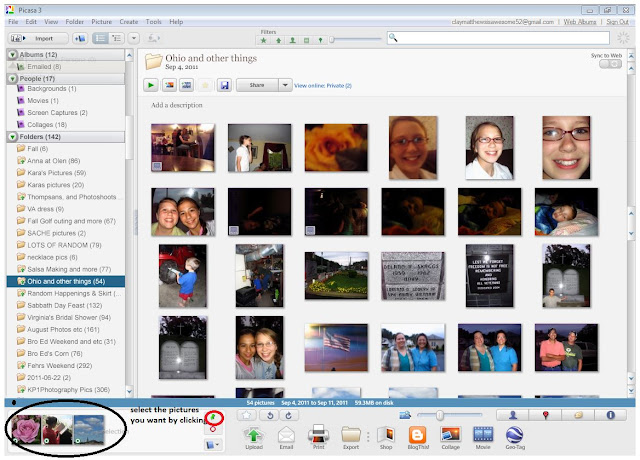
Task: Click the Share button
Action: 257,85
